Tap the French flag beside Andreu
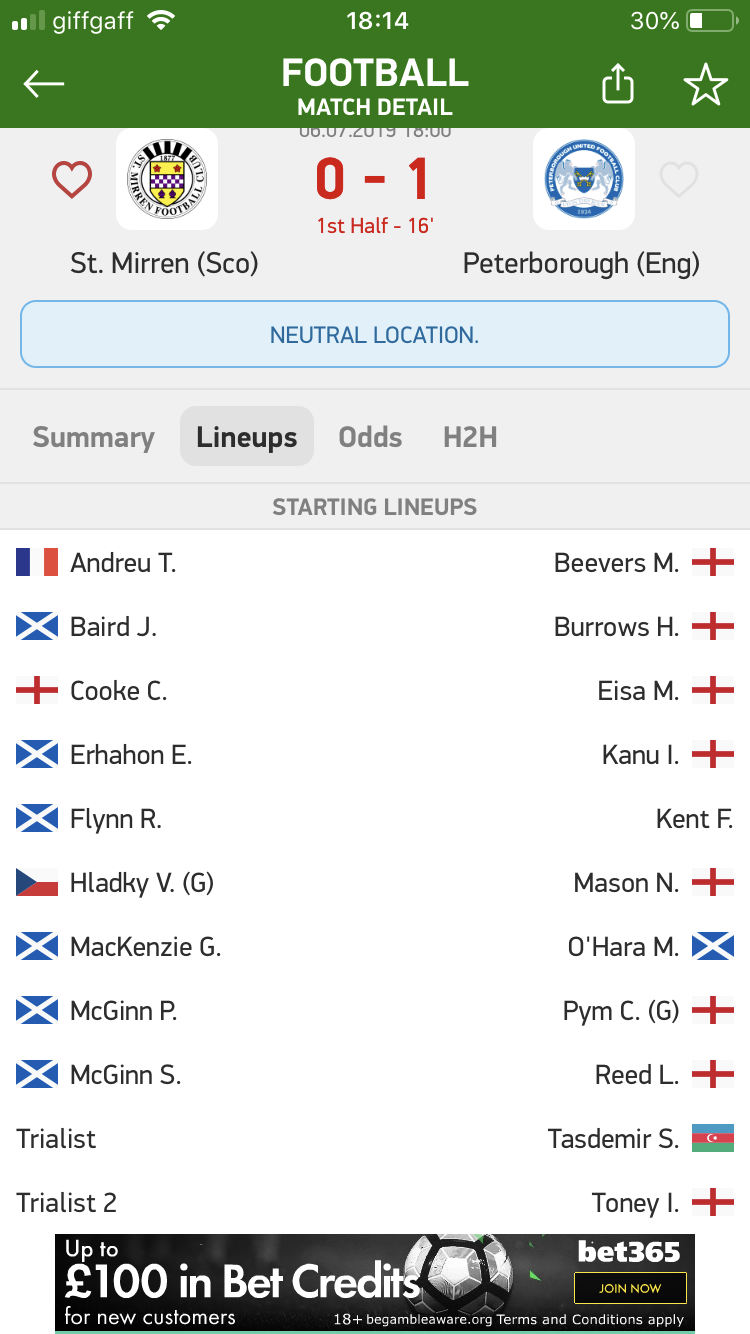750x1334 pixels. point(37,562)
